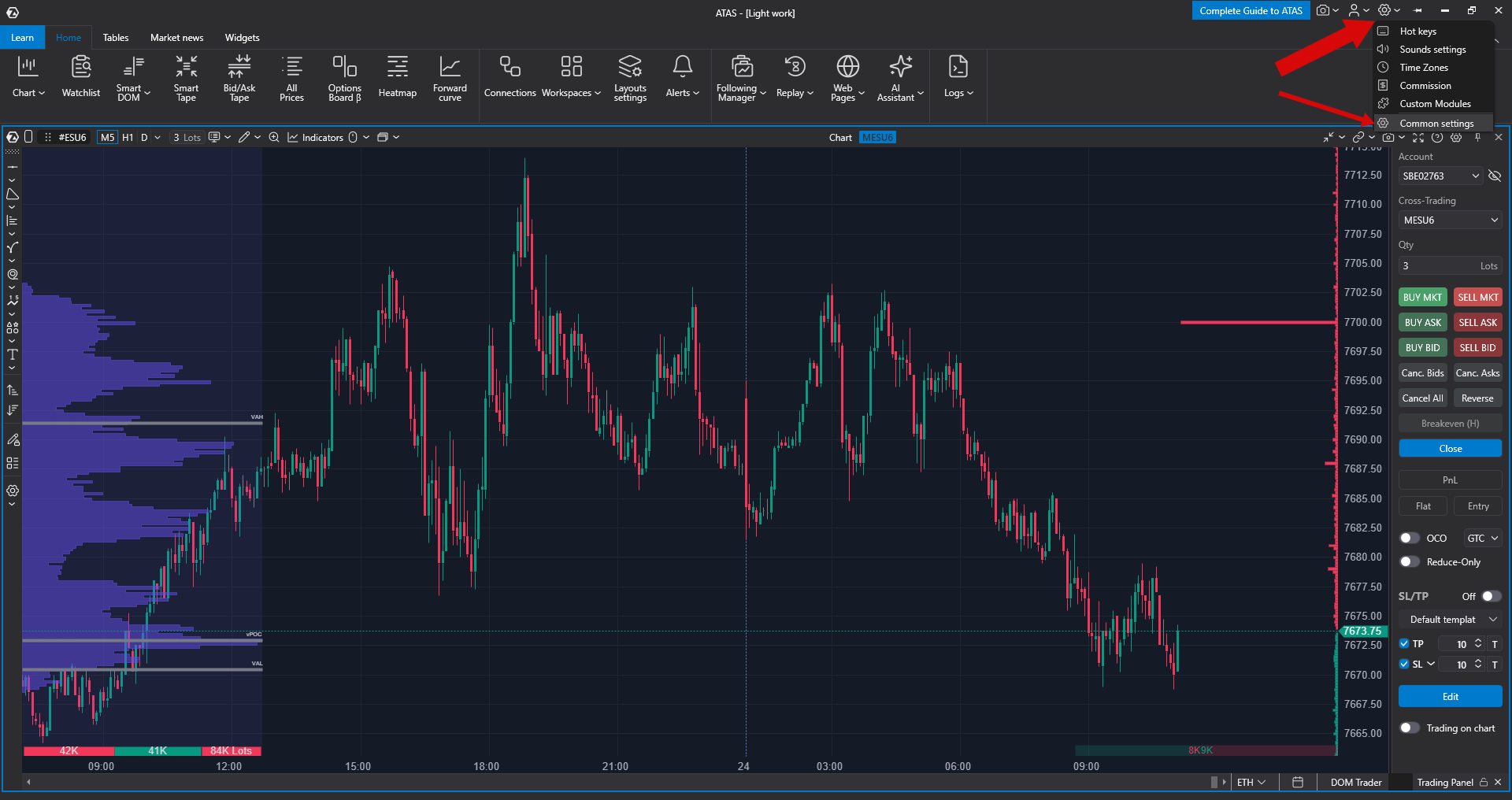Click the Qty input field

[1451, 266]
